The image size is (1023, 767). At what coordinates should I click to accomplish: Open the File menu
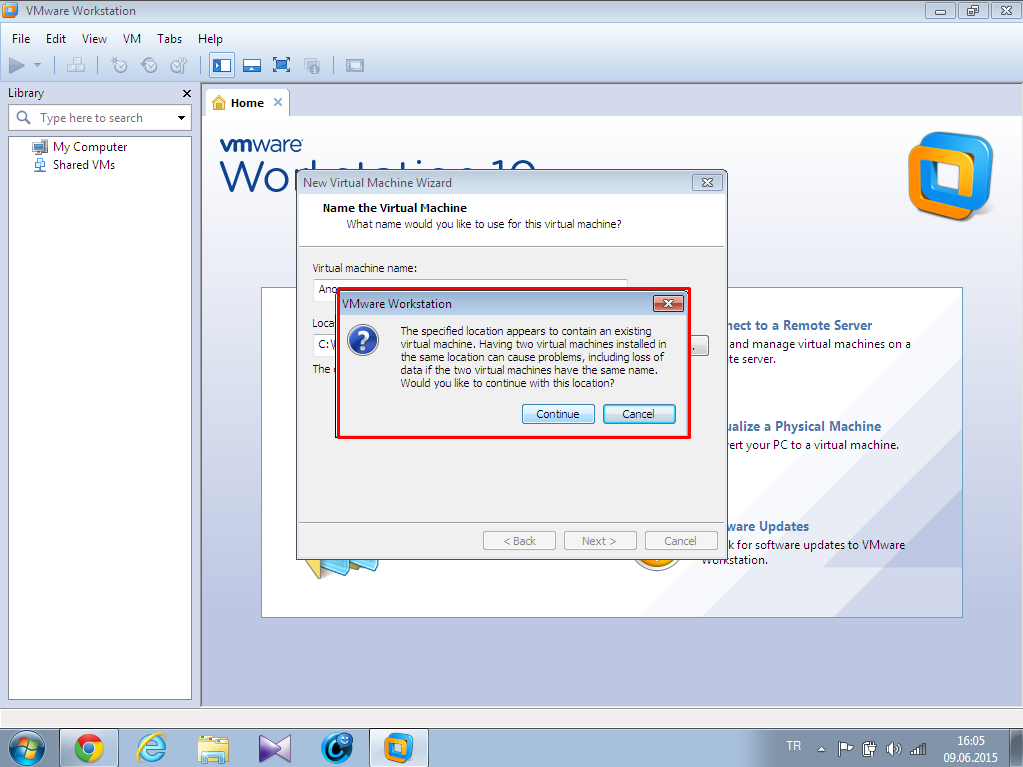[x=21, y=38]
